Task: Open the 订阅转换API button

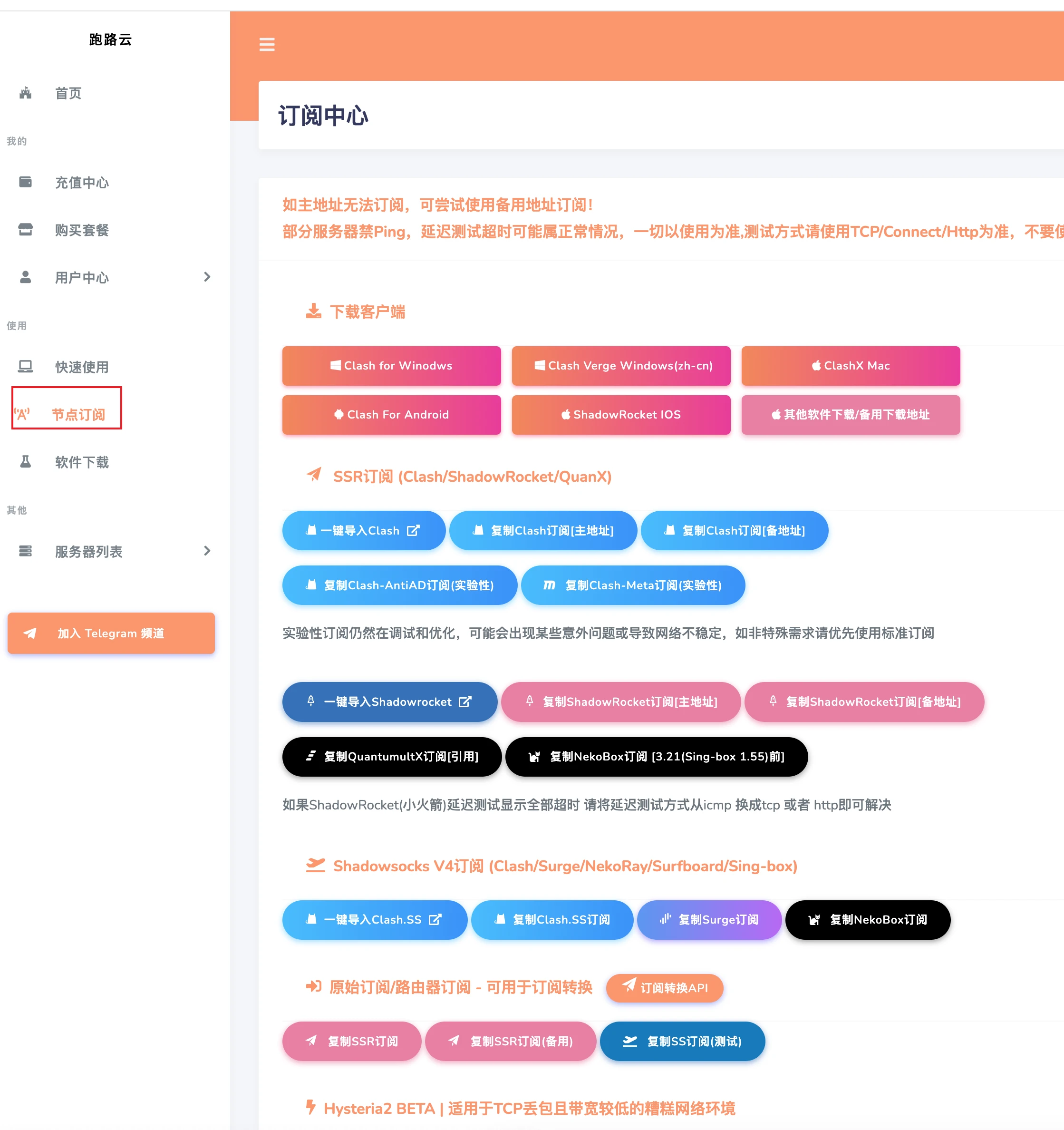Action: 664,988
